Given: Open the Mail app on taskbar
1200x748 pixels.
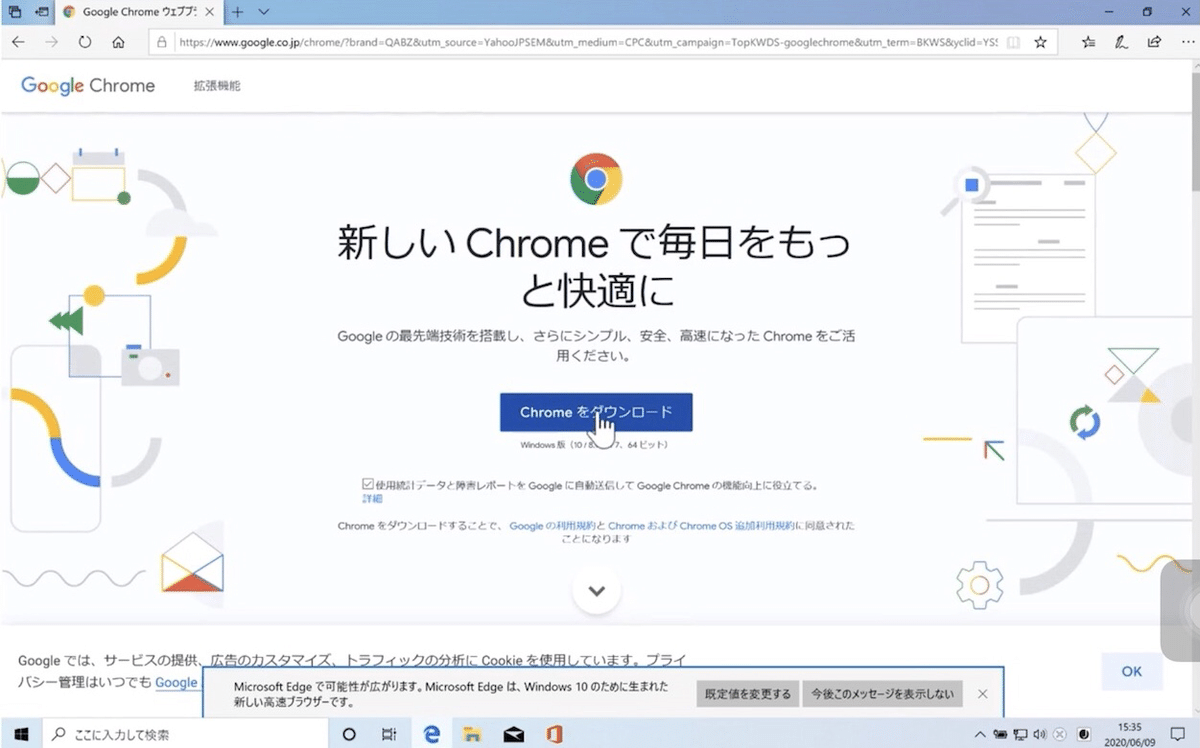Looking at the screenshot, I should [x=514, y=734].
